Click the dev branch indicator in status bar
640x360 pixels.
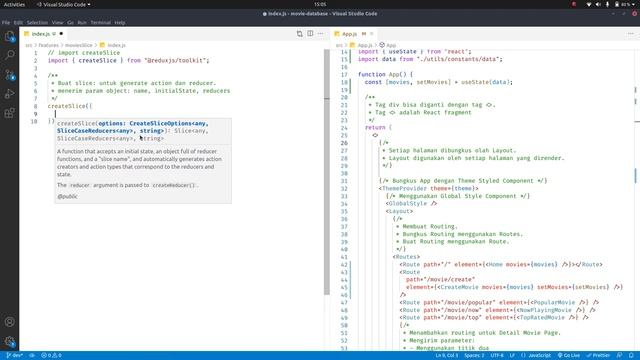pos(14,356)
